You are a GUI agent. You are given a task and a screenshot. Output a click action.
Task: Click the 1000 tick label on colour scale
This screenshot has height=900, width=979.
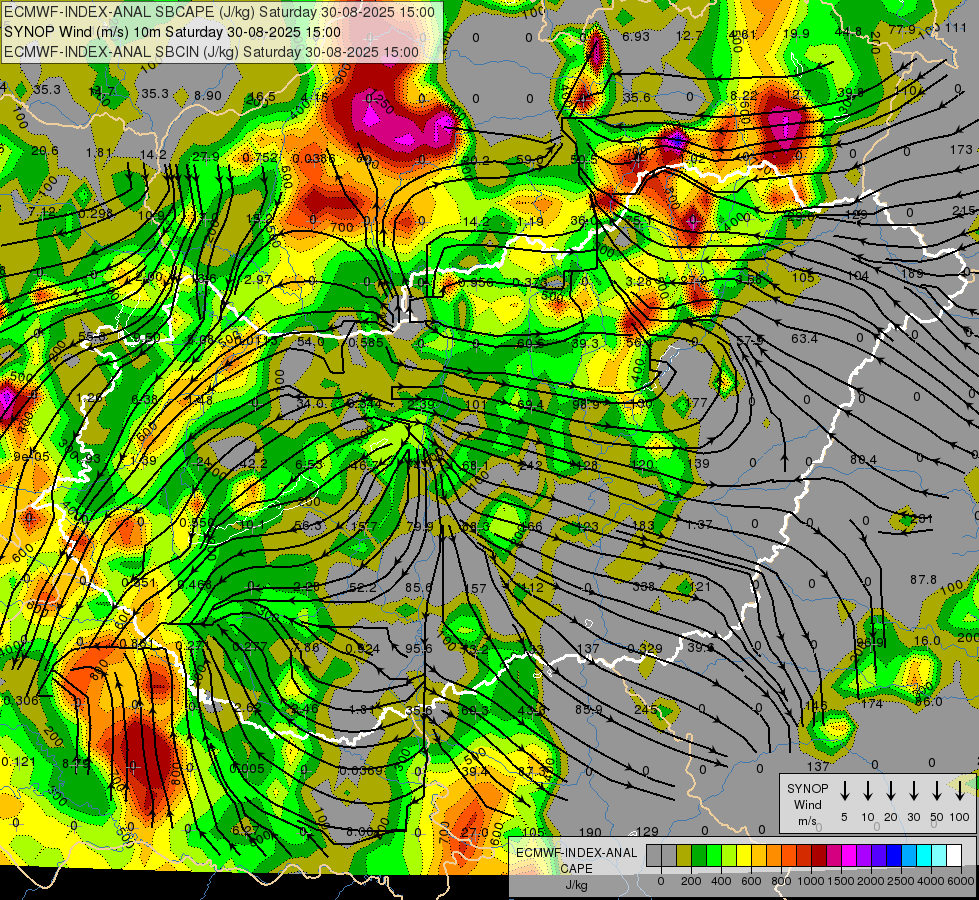point(811,881)
